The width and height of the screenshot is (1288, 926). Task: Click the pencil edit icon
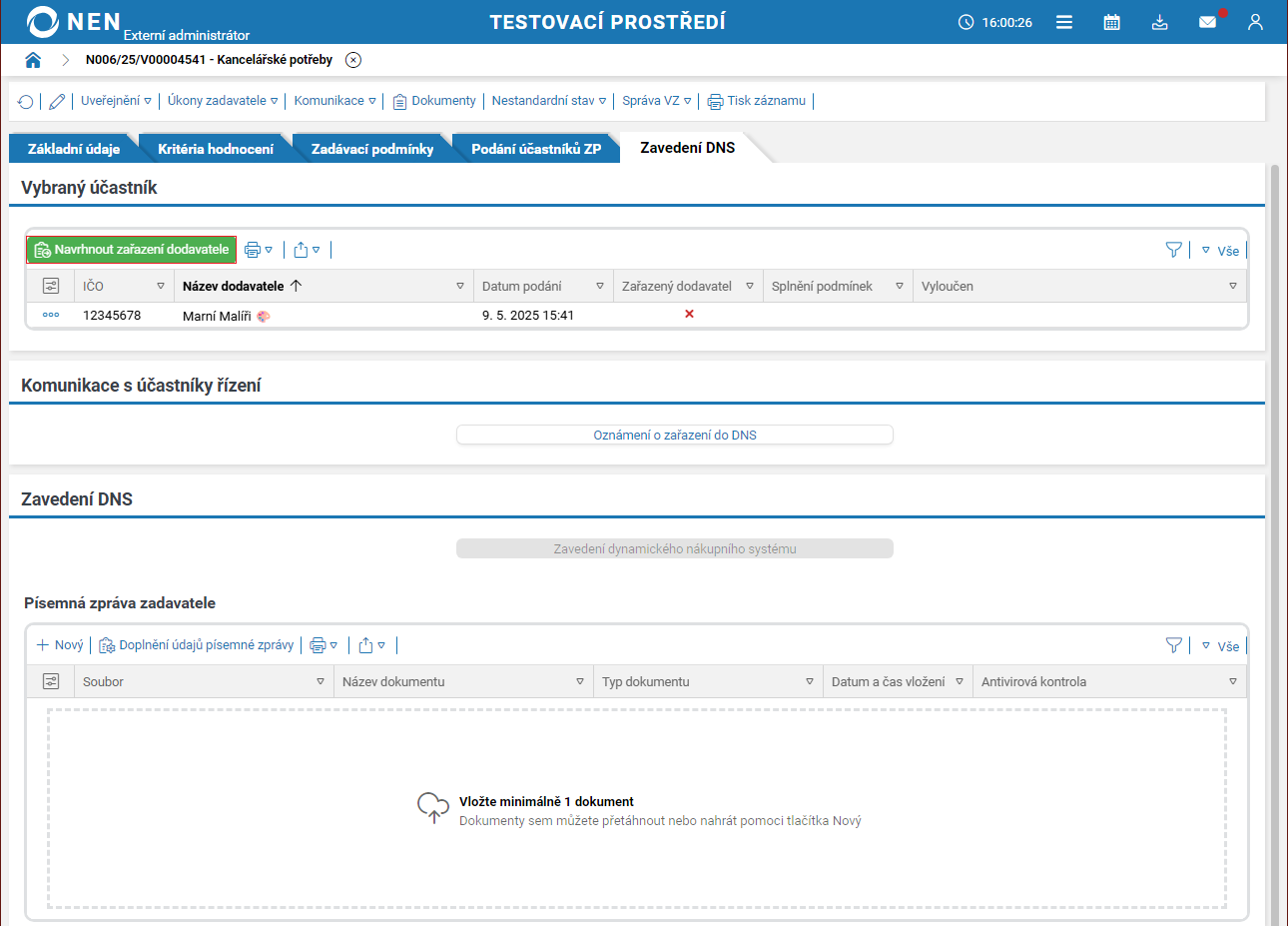click(57, 101)
